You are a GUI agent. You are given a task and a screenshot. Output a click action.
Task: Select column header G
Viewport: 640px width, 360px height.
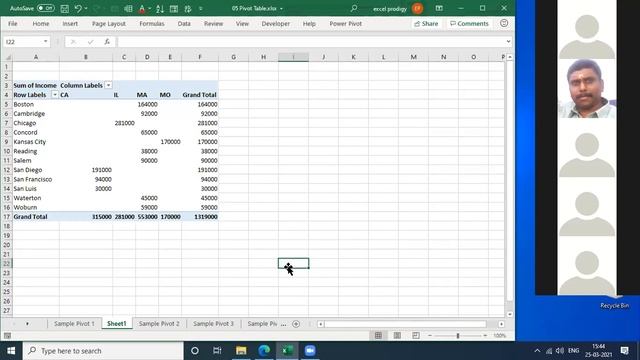(x=233, y=57)
